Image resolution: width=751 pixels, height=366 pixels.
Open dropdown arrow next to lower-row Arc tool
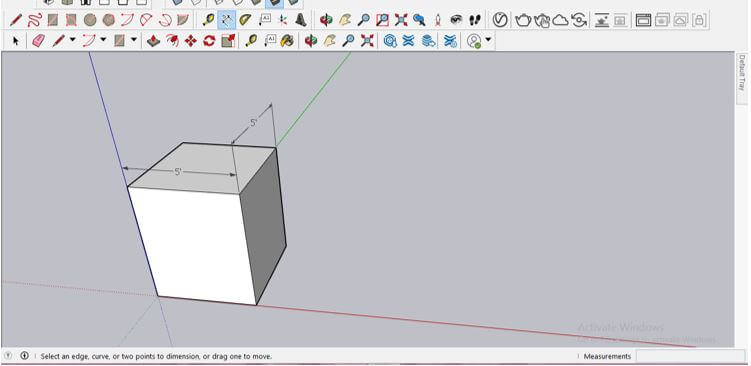[x=103, y=40]
